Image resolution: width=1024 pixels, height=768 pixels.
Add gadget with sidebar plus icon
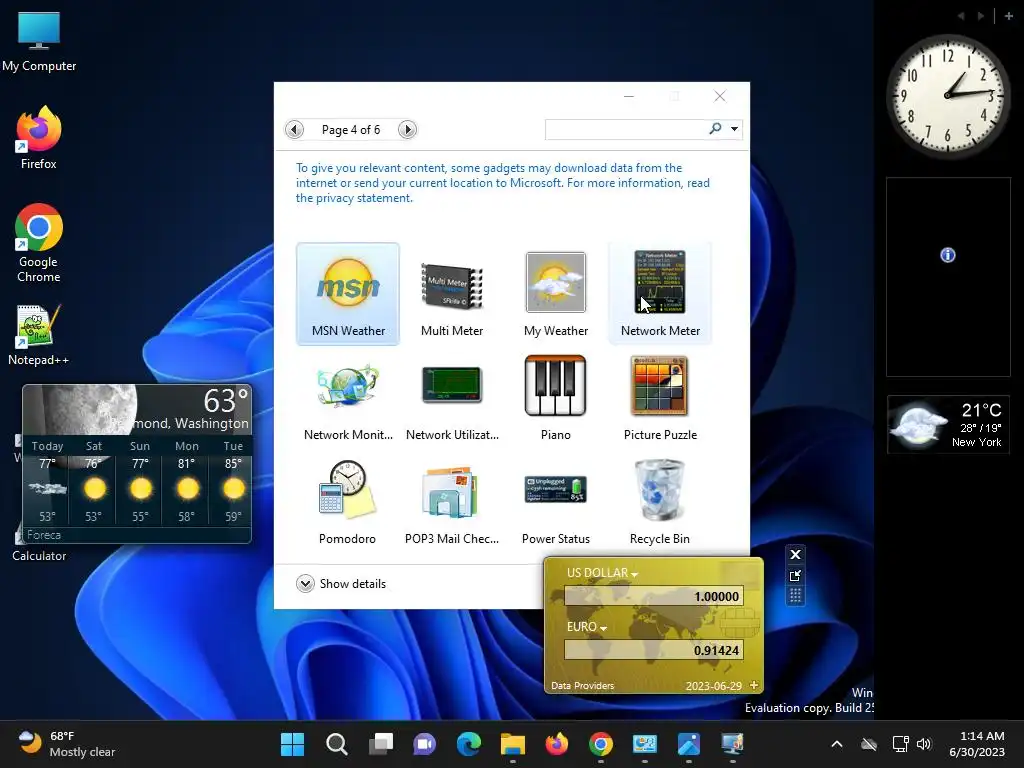click(x=1008, y=16)
